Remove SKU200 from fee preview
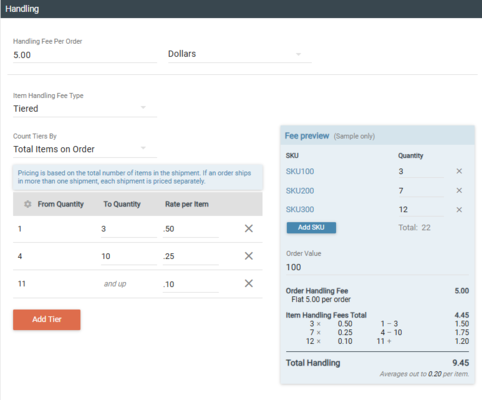The image size is (482, 400). tap(459, 190)
